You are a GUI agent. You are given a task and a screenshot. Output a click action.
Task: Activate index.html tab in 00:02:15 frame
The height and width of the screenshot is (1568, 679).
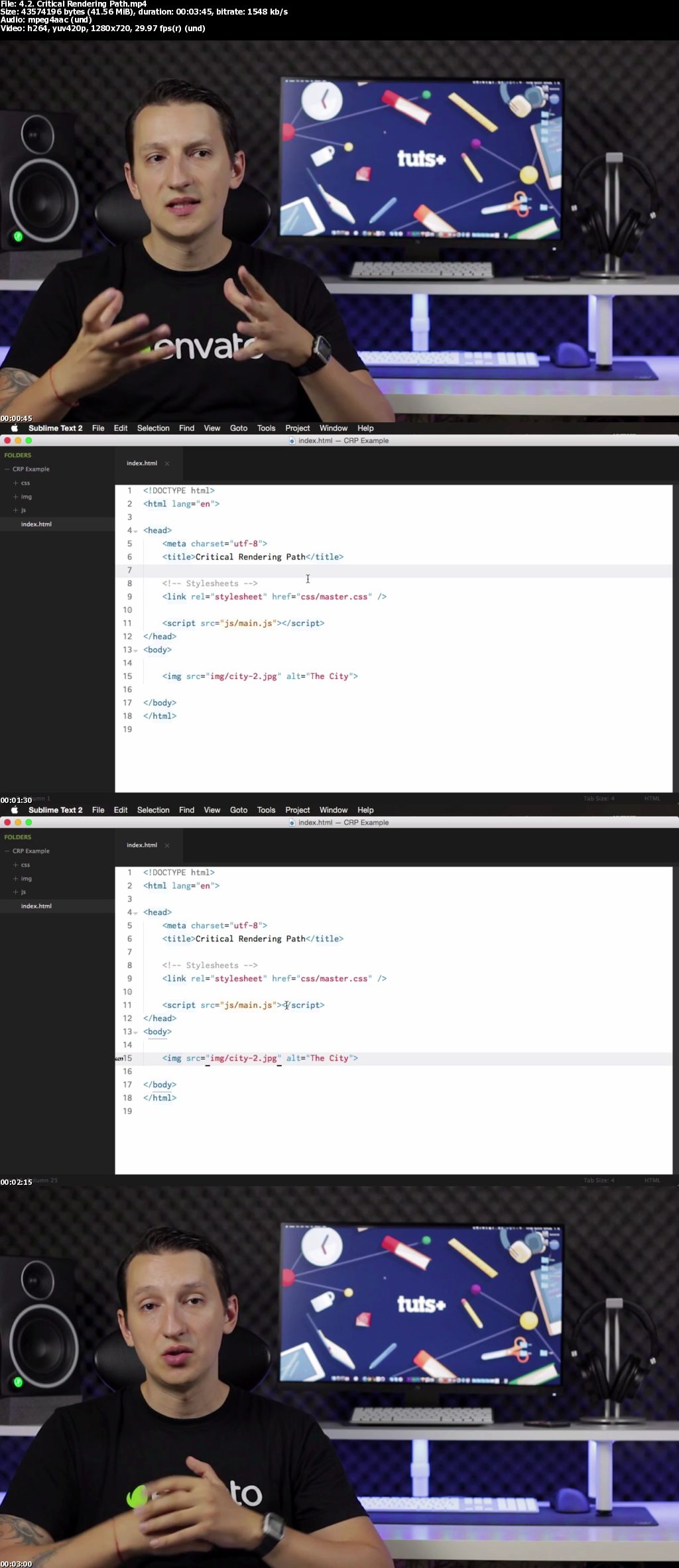[x=142, y=845]
